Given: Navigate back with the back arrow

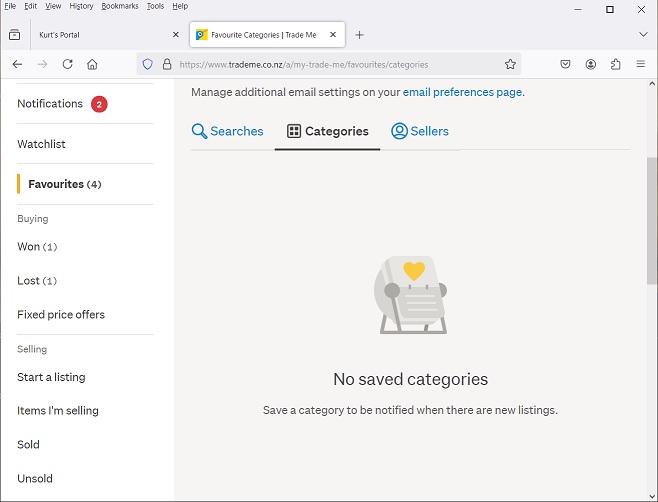Looking at the screenshot, I should point(17,64).
